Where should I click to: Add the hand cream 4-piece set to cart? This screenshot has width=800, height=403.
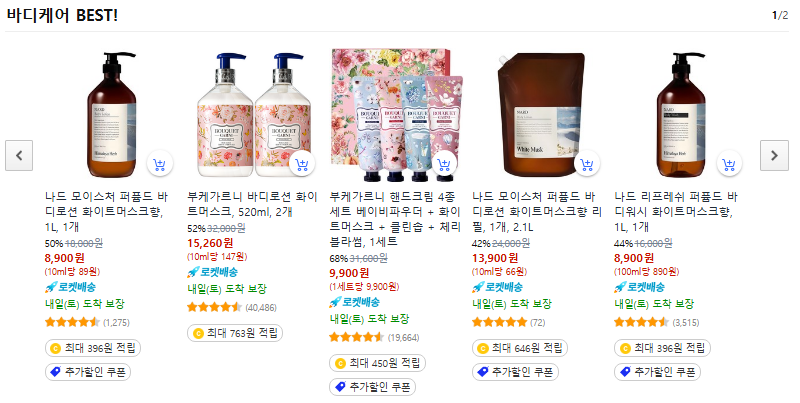(444, 164)
